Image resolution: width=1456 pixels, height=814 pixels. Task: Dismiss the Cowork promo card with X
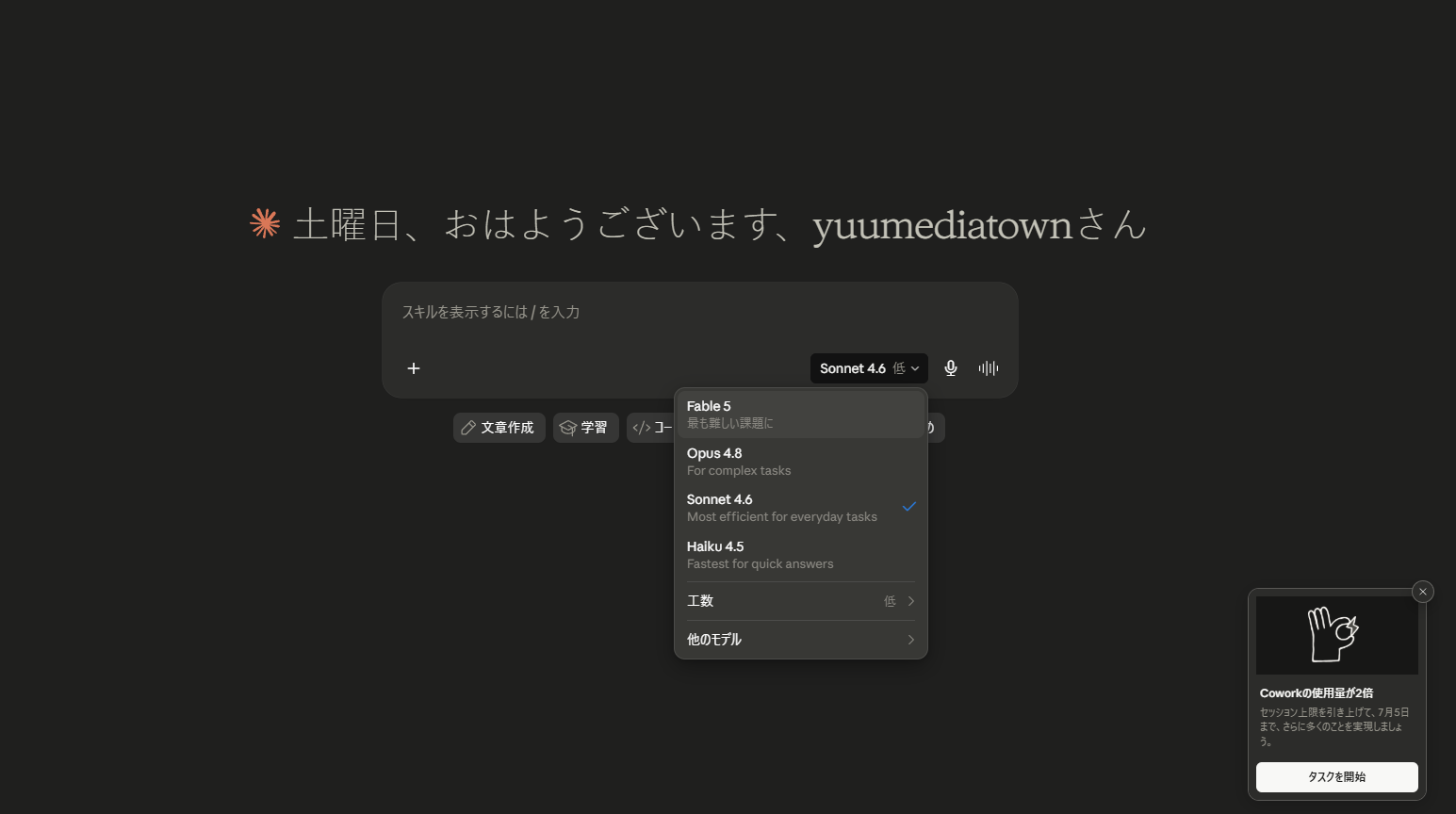click(x=1423, y=592)
